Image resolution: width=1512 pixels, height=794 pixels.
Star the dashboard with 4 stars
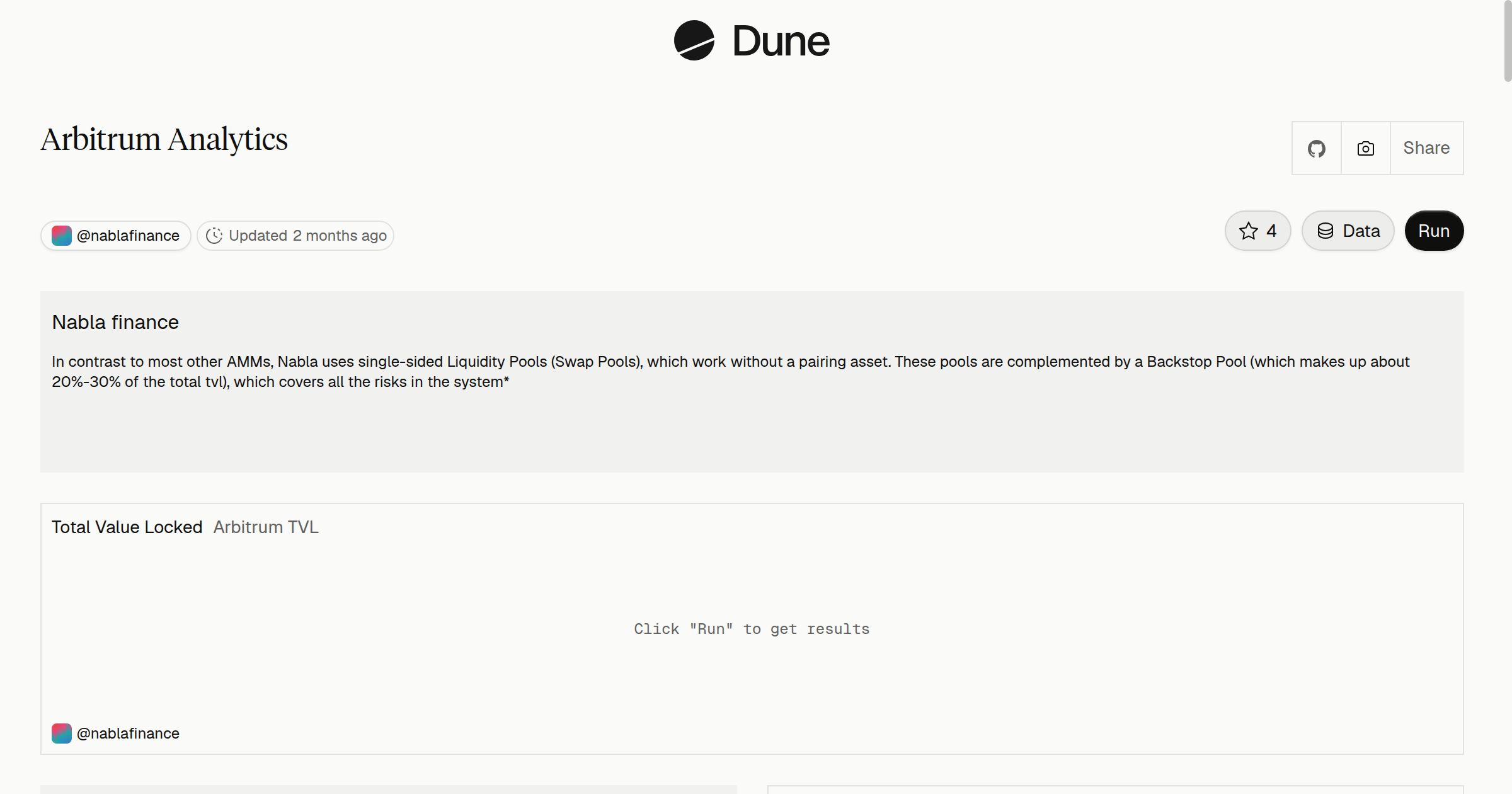click(x=1258, y=231)
